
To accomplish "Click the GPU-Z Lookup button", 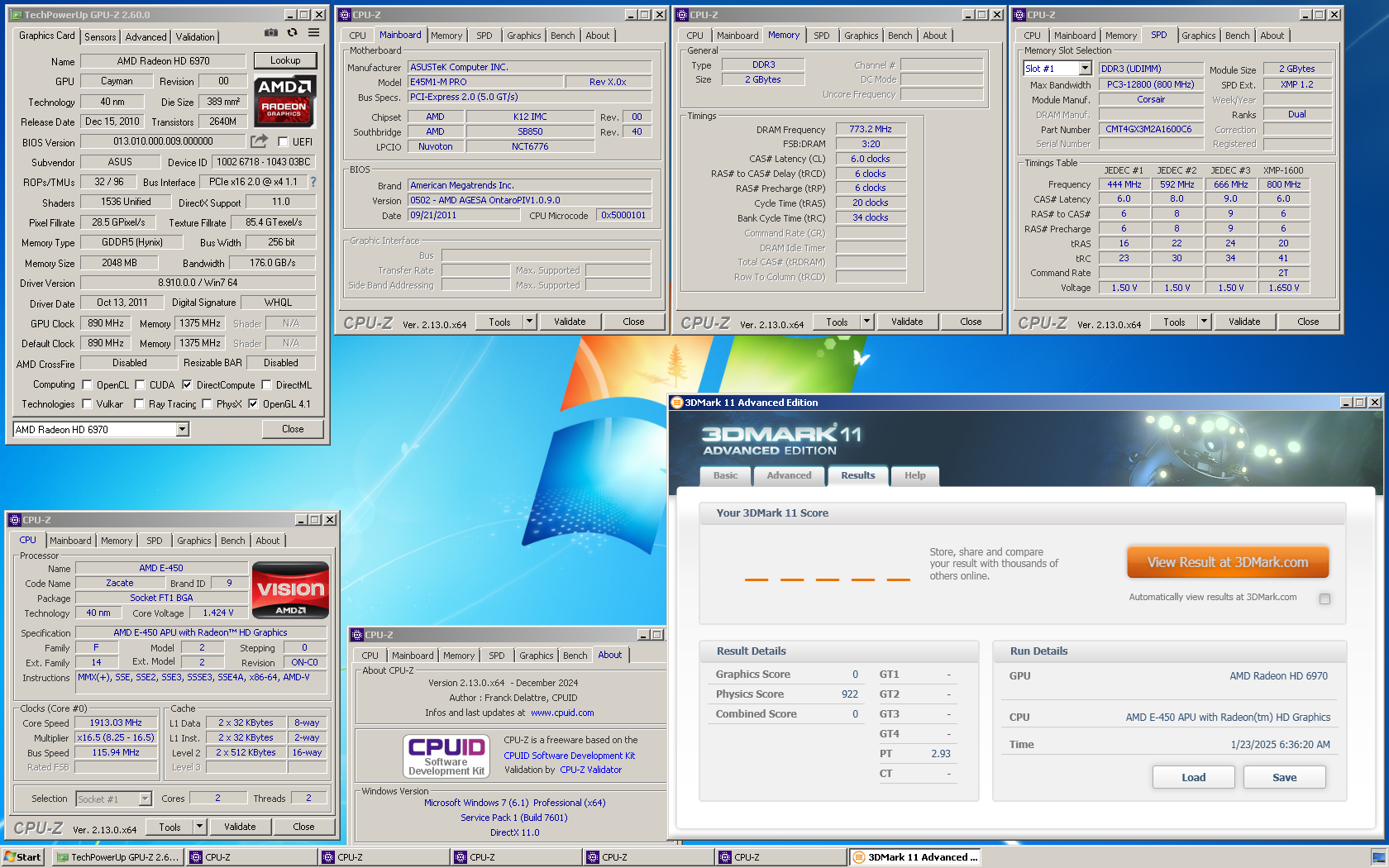I will pyautogui.click(x=285, y=60).
